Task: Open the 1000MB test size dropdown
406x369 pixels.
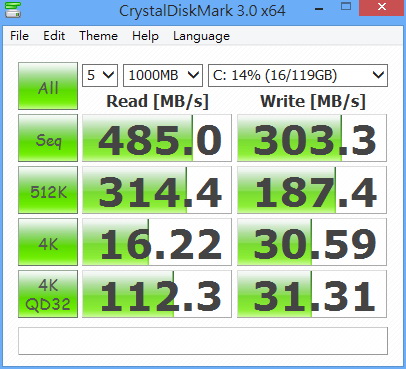Action: click(163, 75)
